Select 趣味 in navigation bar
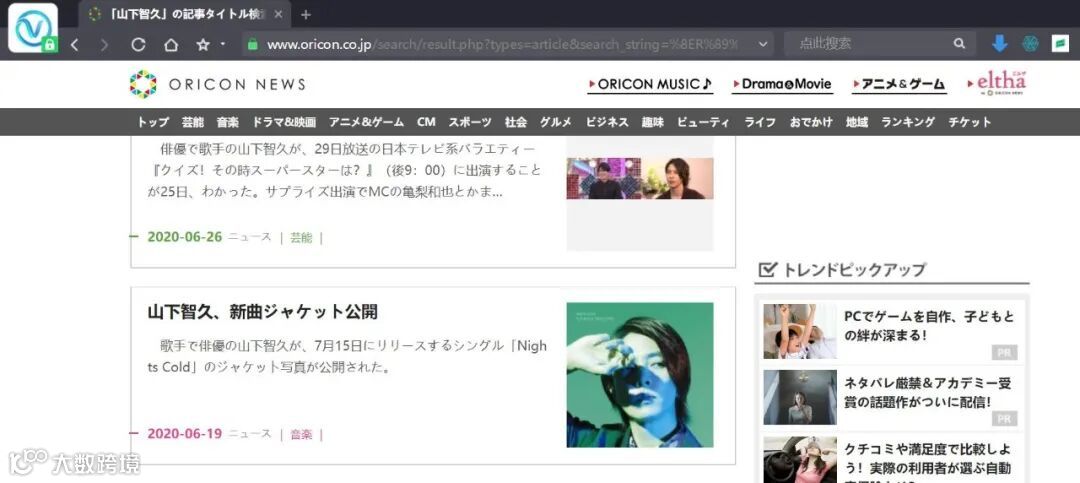 (x=653, y=122)
